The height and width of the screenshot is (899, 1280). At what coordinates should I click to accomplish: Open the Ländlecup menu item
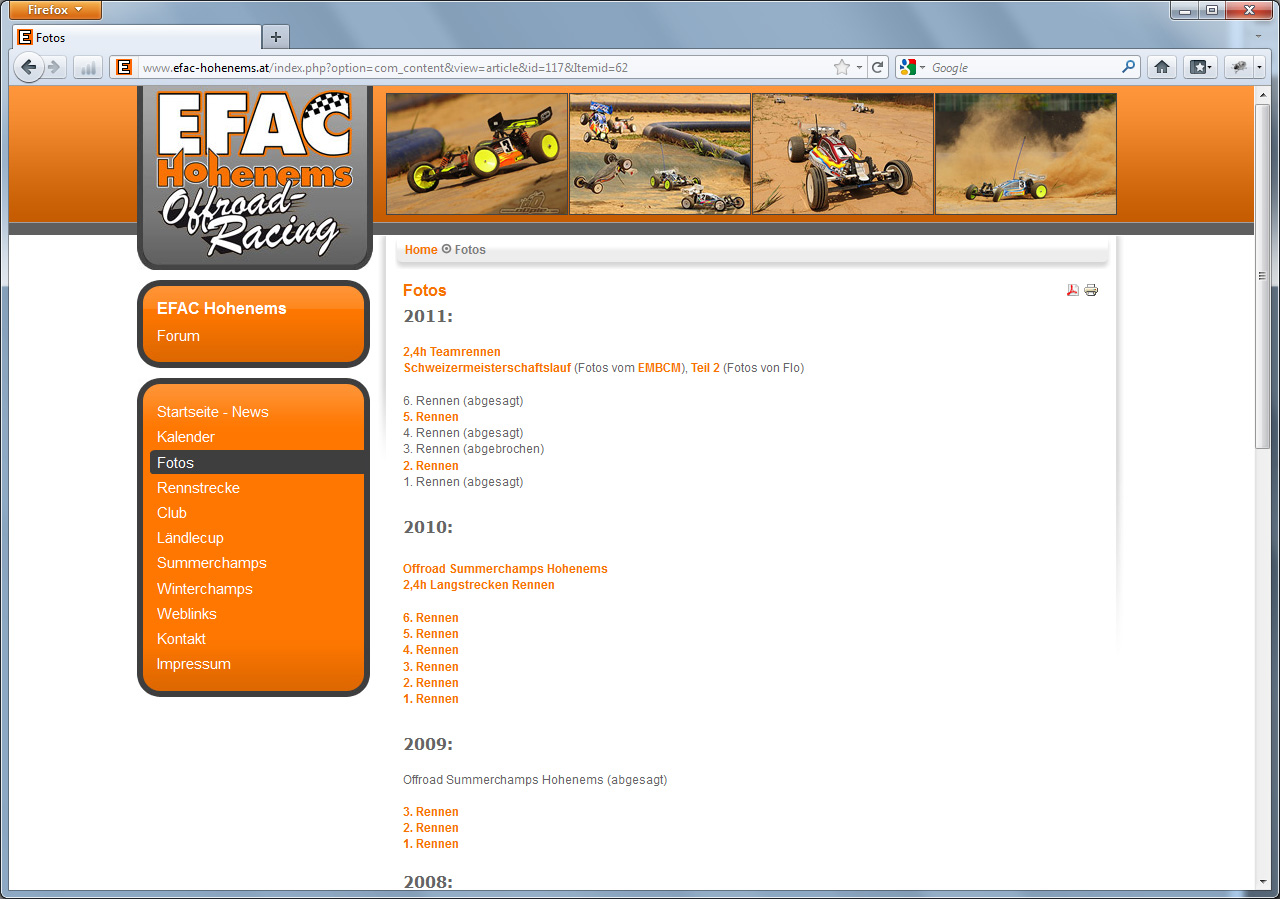click(190, 538)
